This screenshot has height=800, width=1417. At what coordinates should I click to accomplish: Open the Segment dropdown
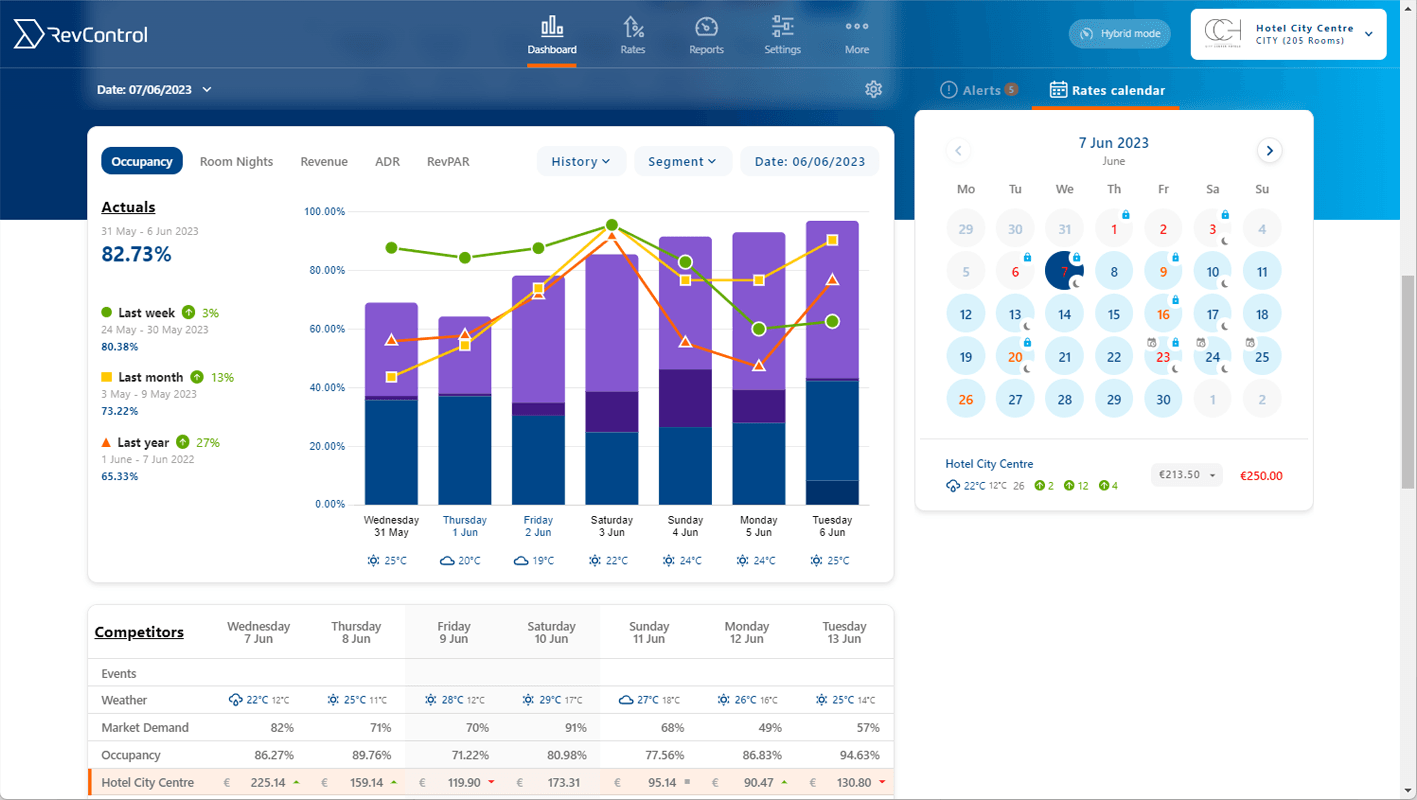tap(683, 161)
